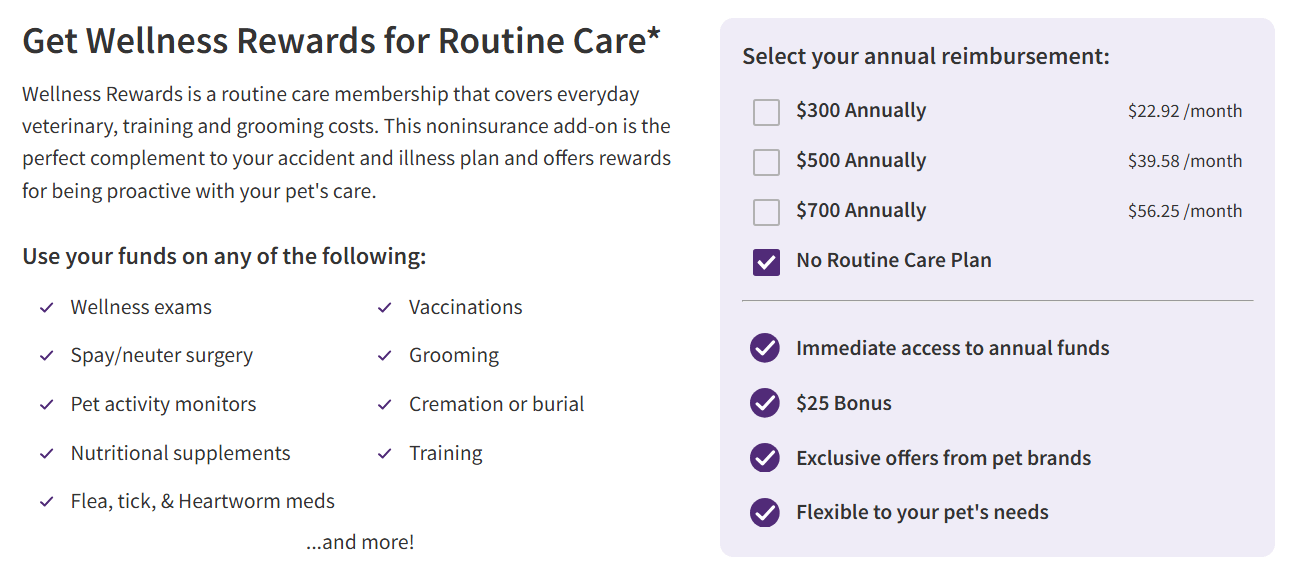Click the Flexible to your pet's needs checkmark icon
Image resolution: width=1290 pixels, height=568 pixels.
click(765, 513)
